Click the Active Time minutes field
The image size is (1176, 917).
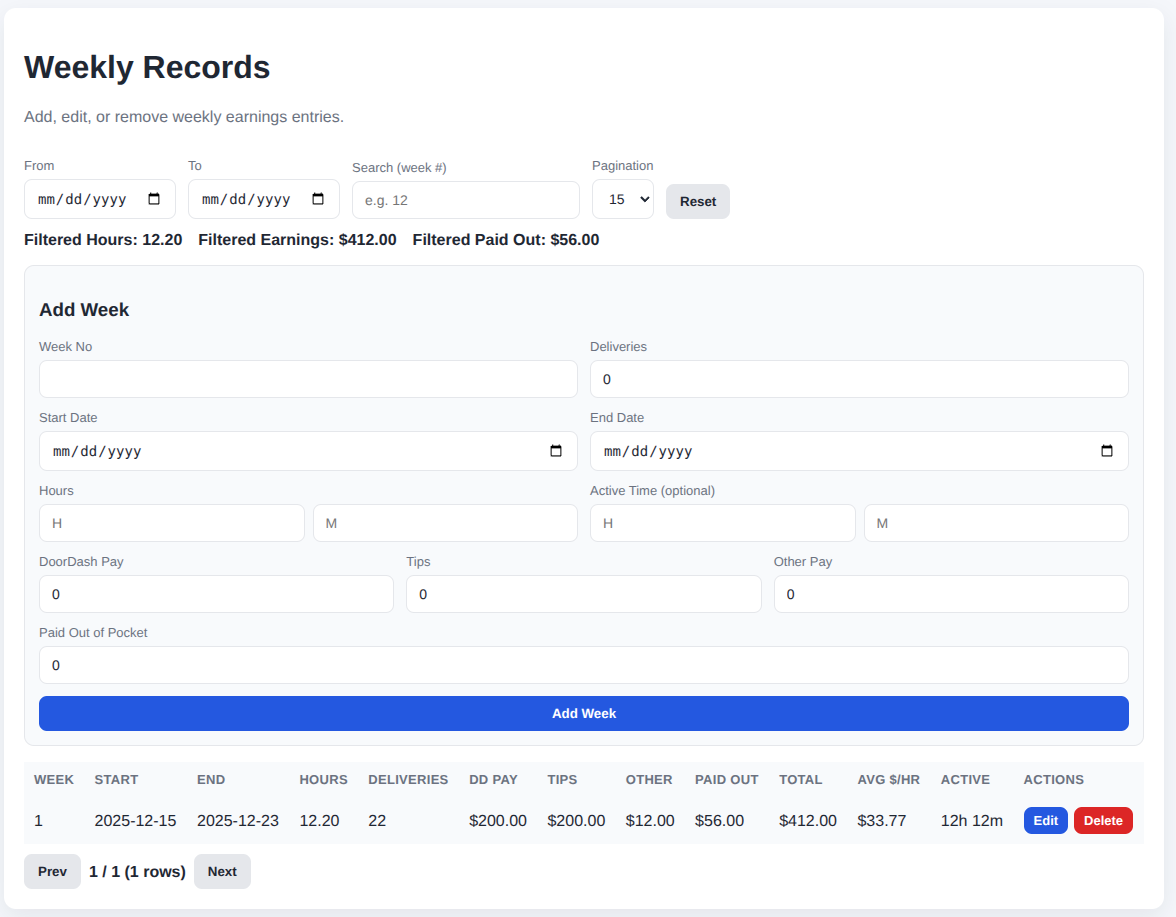tap(995, 523)
